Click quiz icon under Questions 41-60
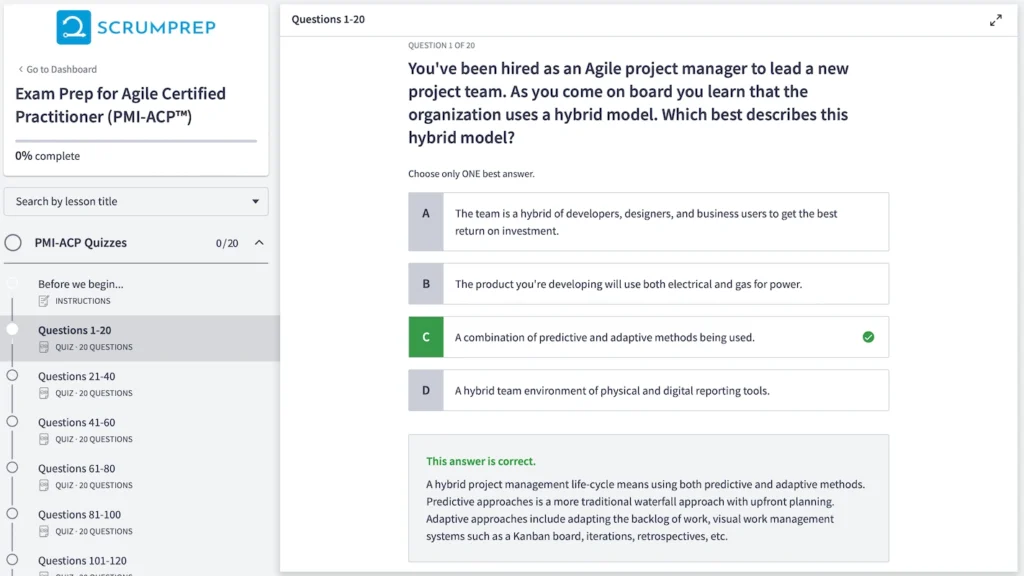This screenshot has height=576, width=1024. click(44, 439)
